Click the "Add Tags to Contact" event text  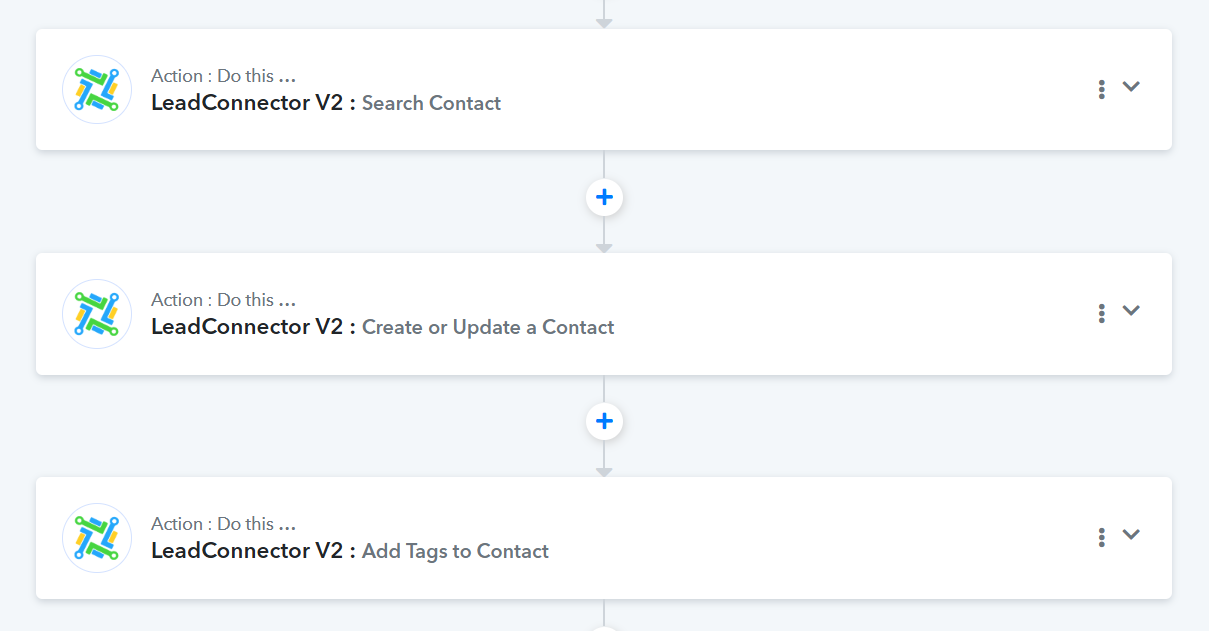(455, 551)
